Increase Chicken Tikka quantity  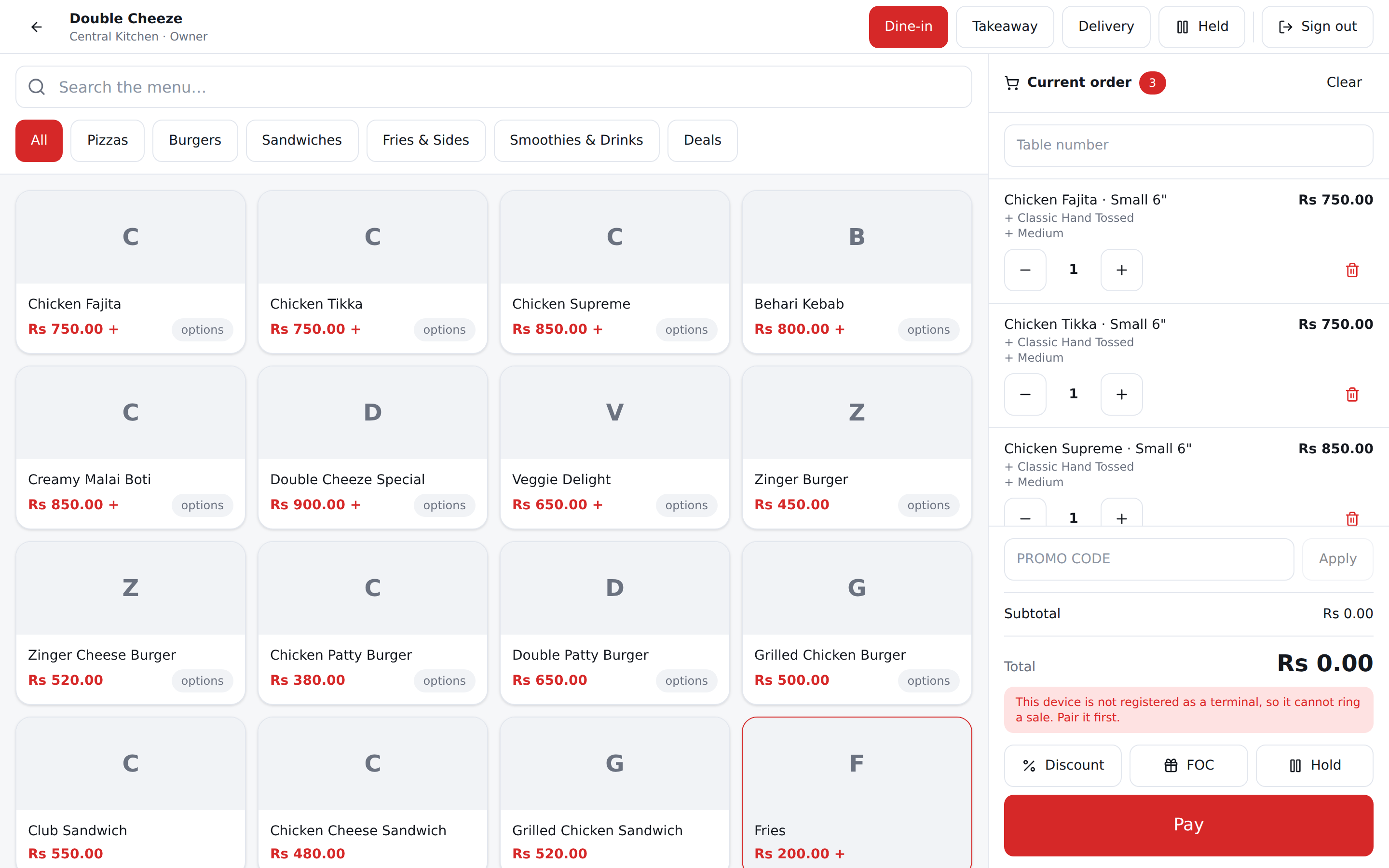pyautogui.click(x=1121, y=394)
